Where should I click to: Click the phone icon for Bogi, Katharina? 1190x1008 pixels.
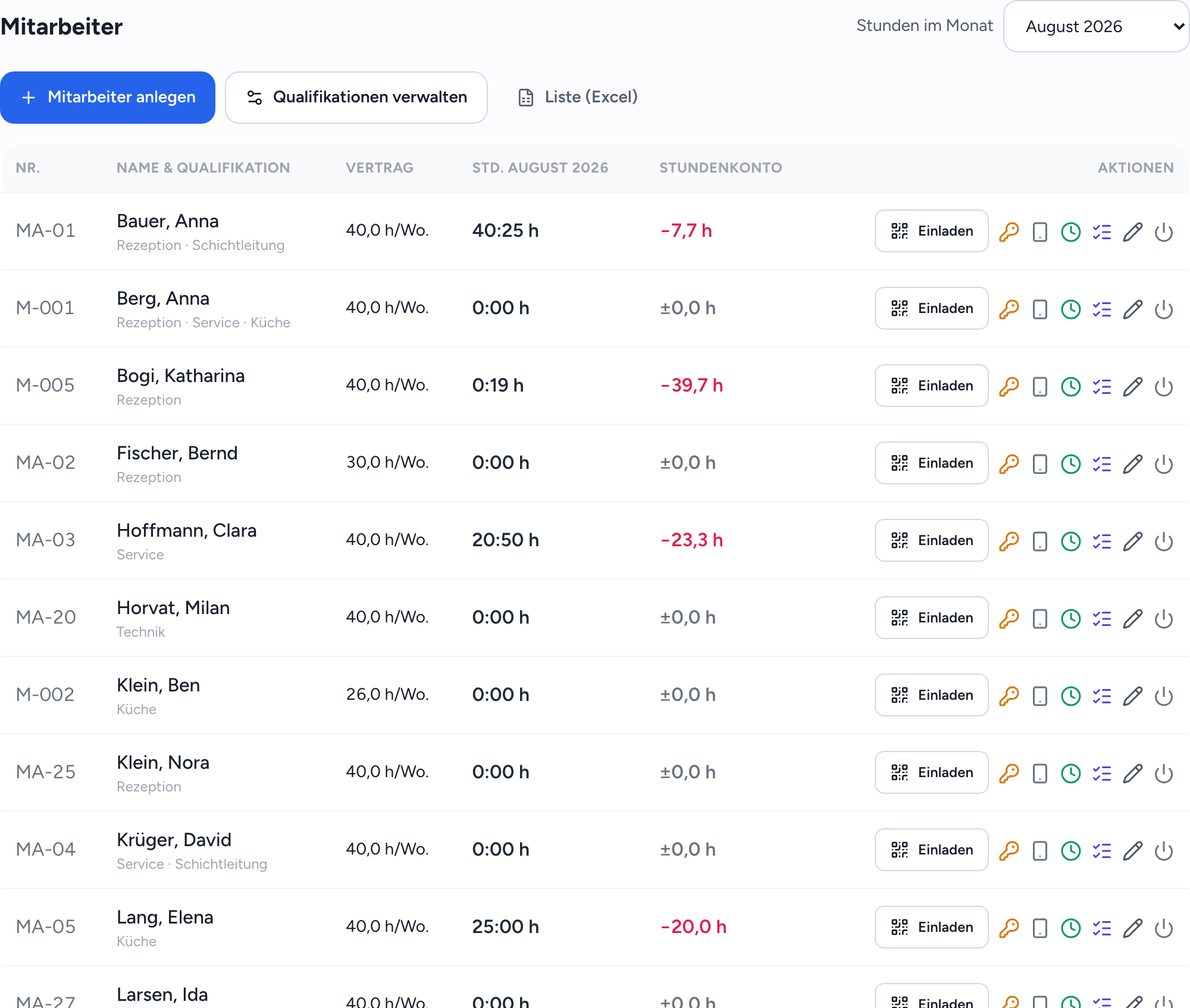coord(1039,386)
